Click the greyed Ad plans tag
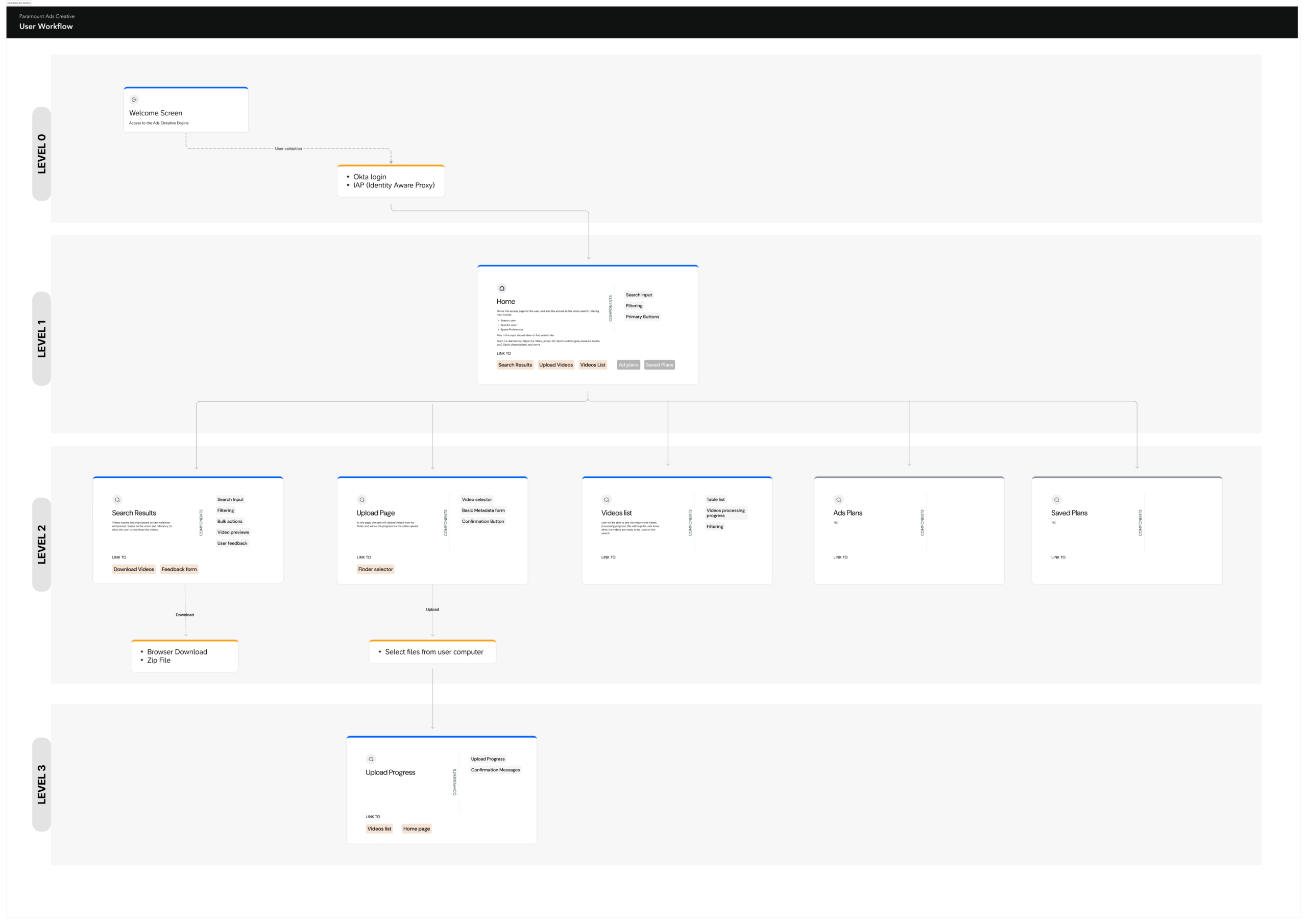This screenshot has height=924, width=1307. [x=628, y=365]
